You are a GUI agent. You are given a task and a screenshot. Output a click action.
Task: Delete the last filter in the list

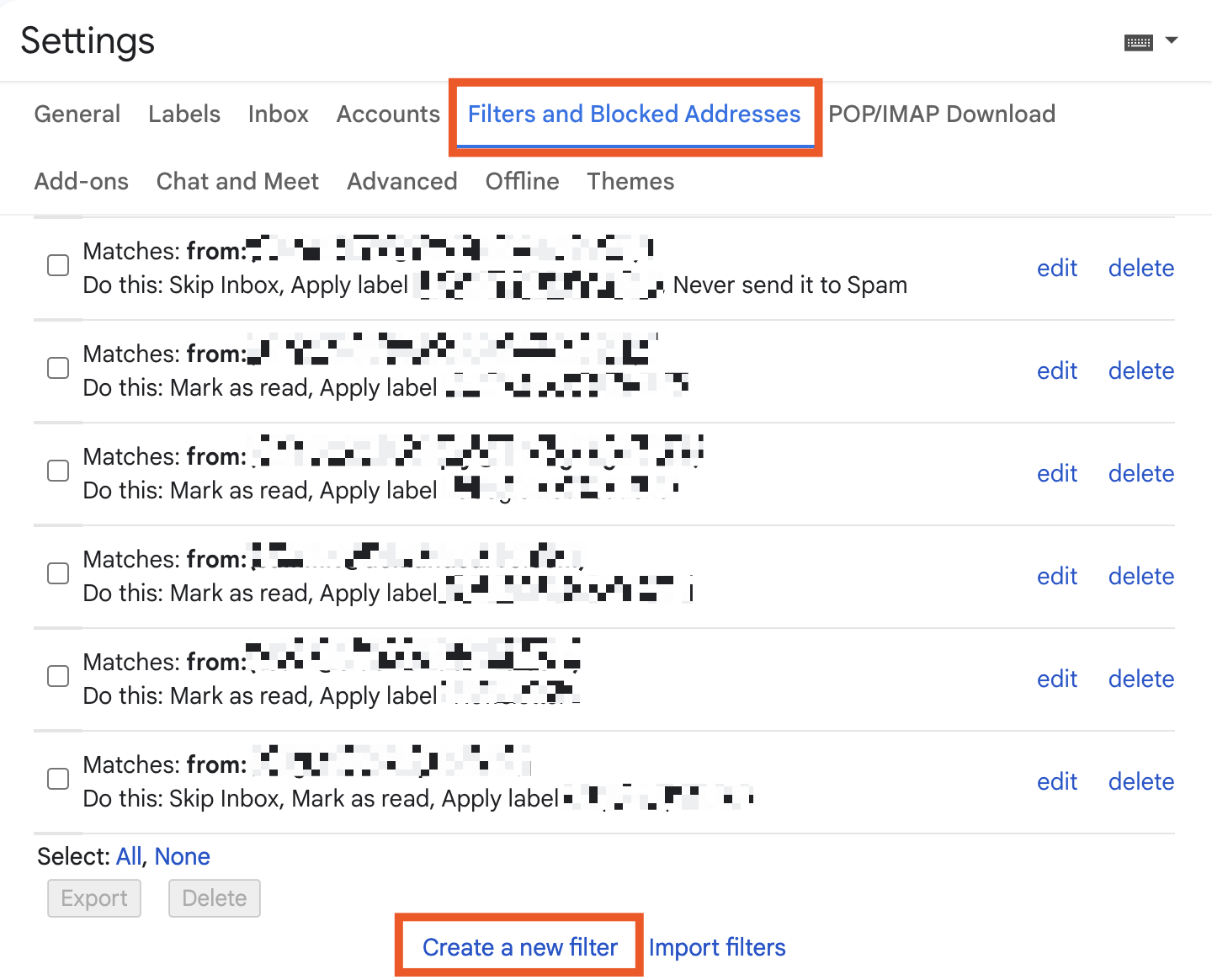point(1140,781)
